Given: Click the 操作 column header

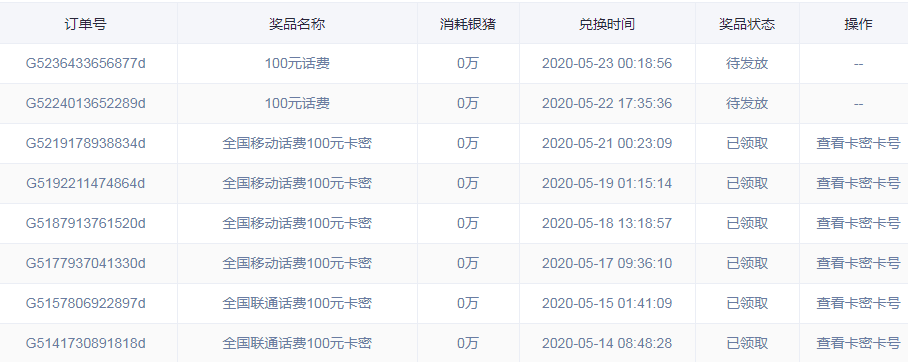Looking at the screenshot, I should pyautogui.click(x=858, y=24).
